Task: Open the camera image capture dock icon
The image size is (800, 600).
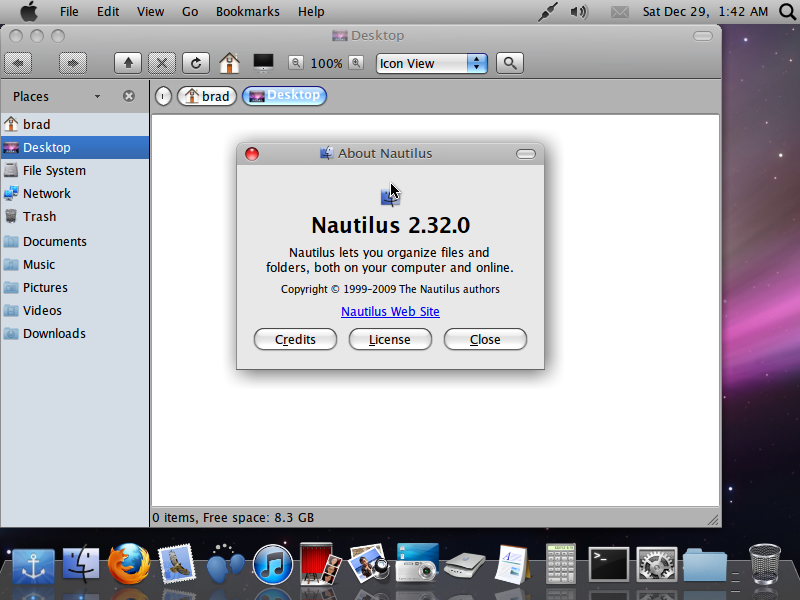Action: click(x=417, y=562)
